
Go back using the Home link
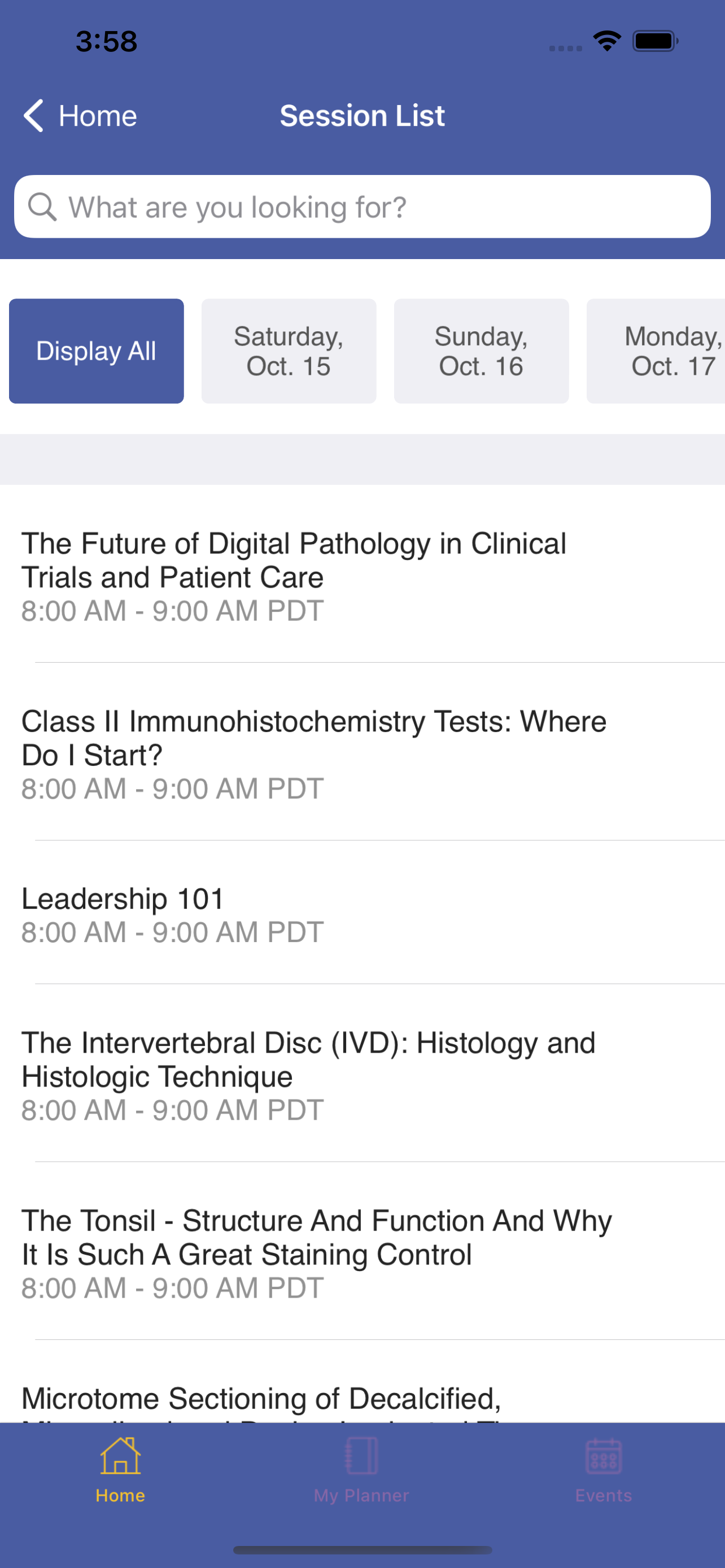[97, 116]
